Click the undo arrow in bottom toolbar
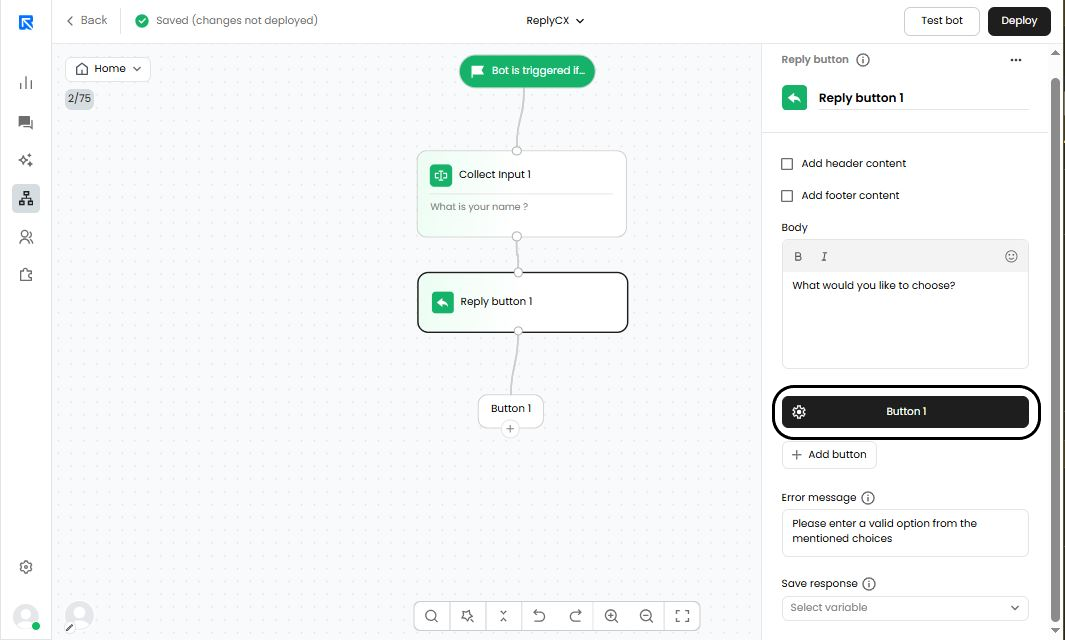Screen dimensions: 1065x640 tap(539, 616)
